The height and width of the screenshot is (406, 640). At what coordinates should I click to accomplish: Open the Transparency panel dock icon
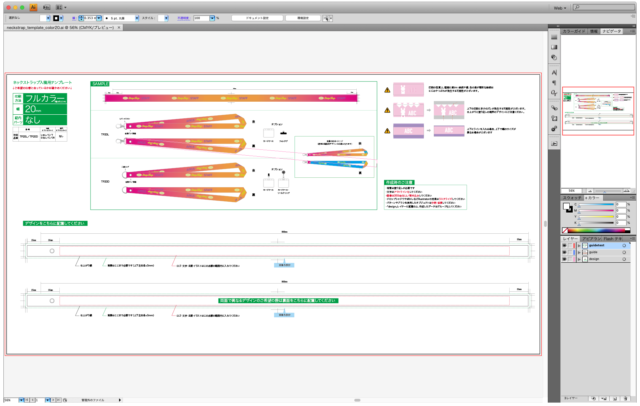[554, 58]
